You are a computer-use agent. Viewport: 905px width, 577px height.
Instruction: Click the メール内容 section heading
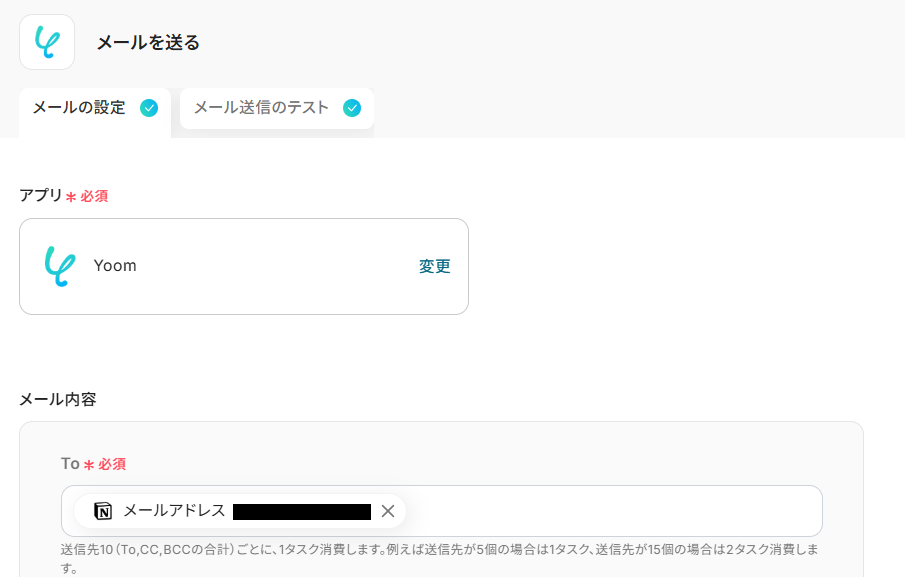tap(58, 399)
